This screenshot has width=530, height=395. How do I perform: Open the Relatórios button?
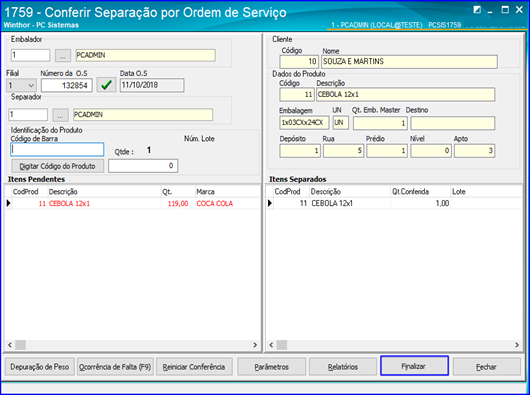tap(343, 367)
